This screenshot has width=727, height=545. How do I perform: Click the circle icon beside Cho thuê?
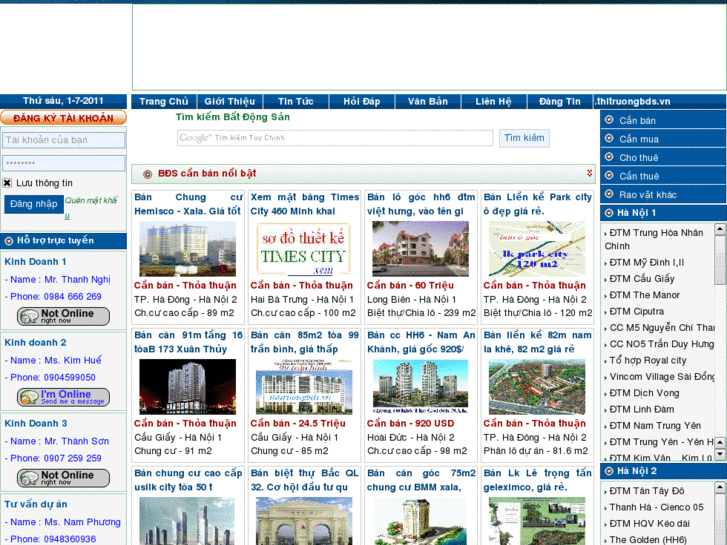609,157
